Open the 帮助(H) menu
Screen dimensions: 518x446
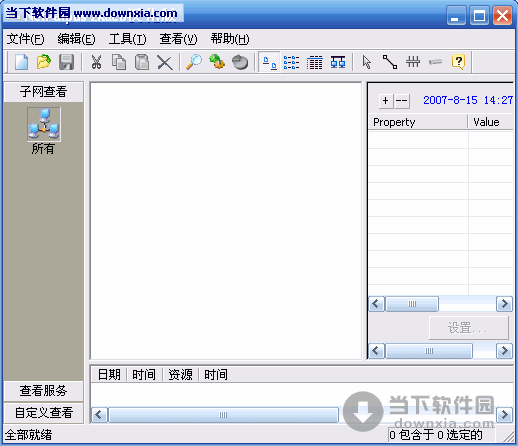(230, 39)
